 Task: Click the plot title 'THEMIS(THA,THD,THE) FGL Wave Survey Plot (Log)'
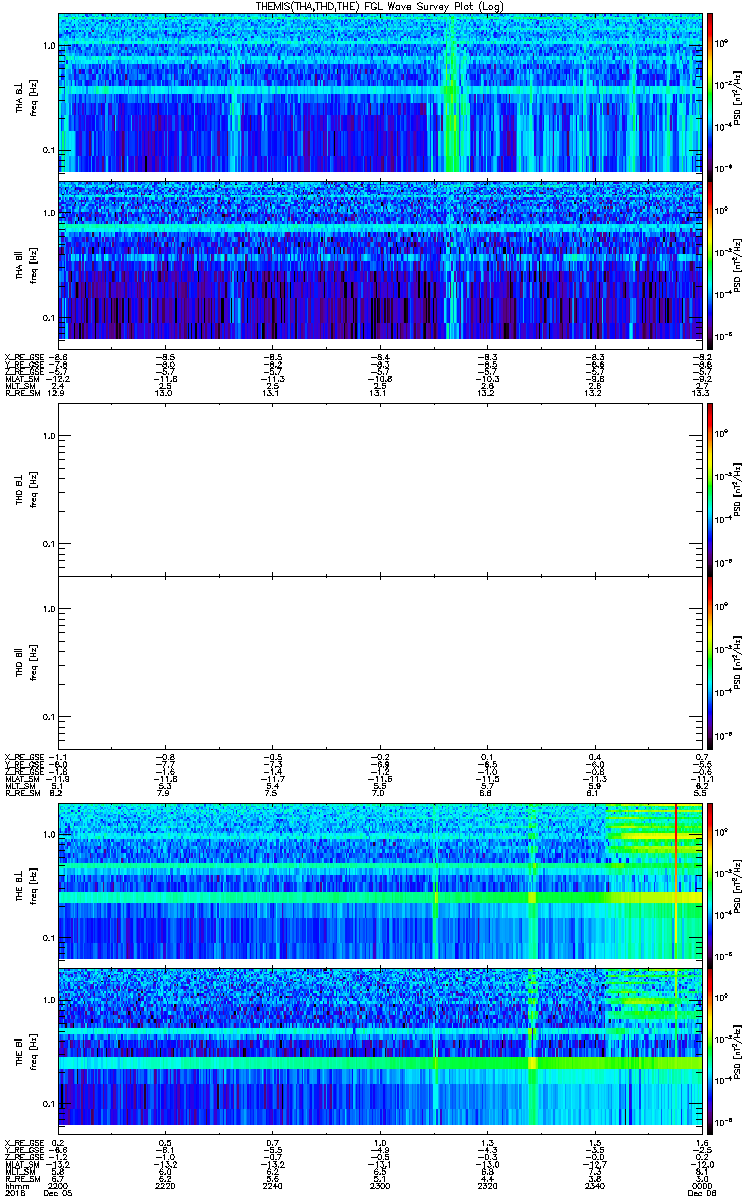(x=380, y=6)
